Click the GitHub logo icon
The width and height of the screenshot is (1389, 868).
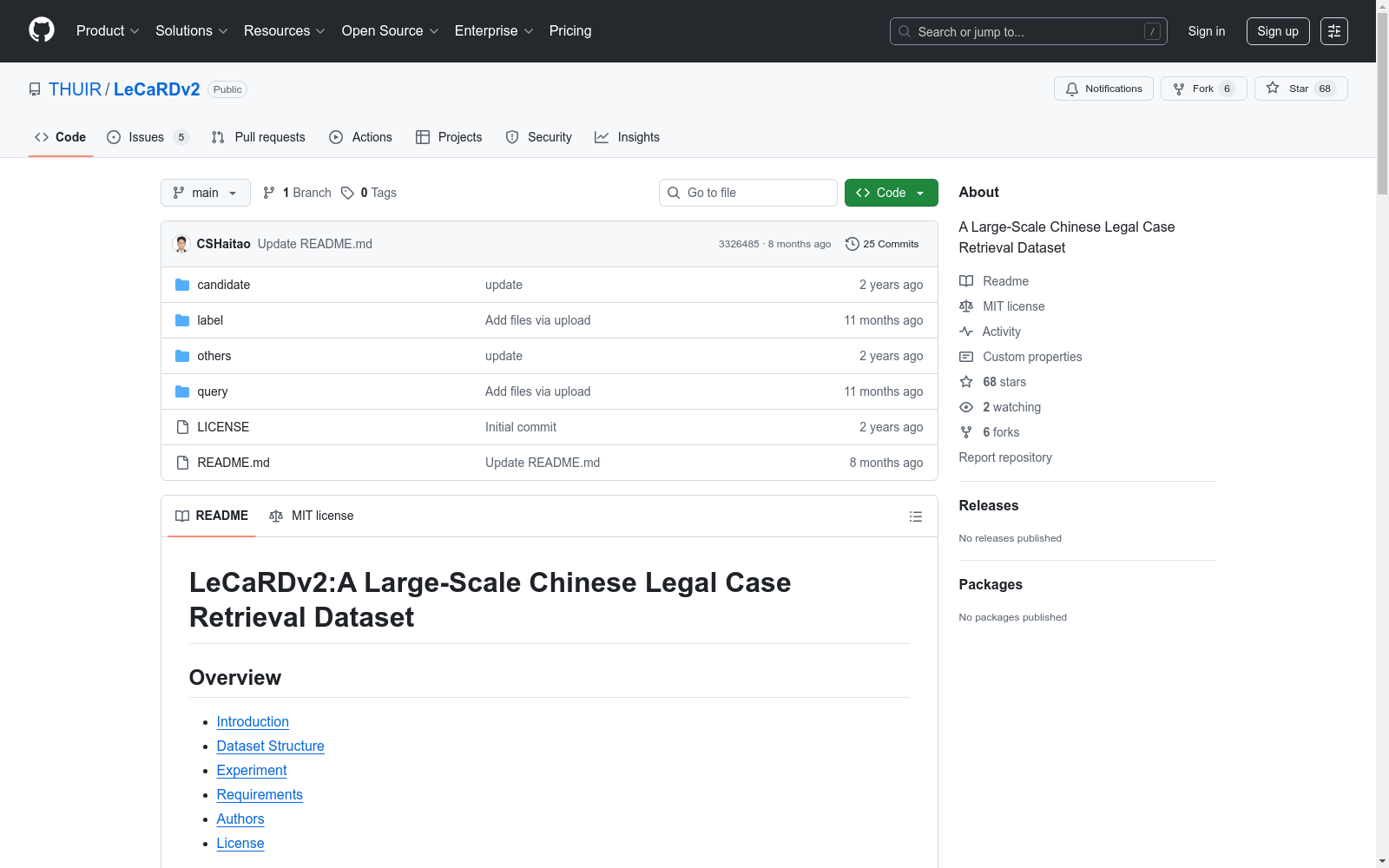(42, 30)
